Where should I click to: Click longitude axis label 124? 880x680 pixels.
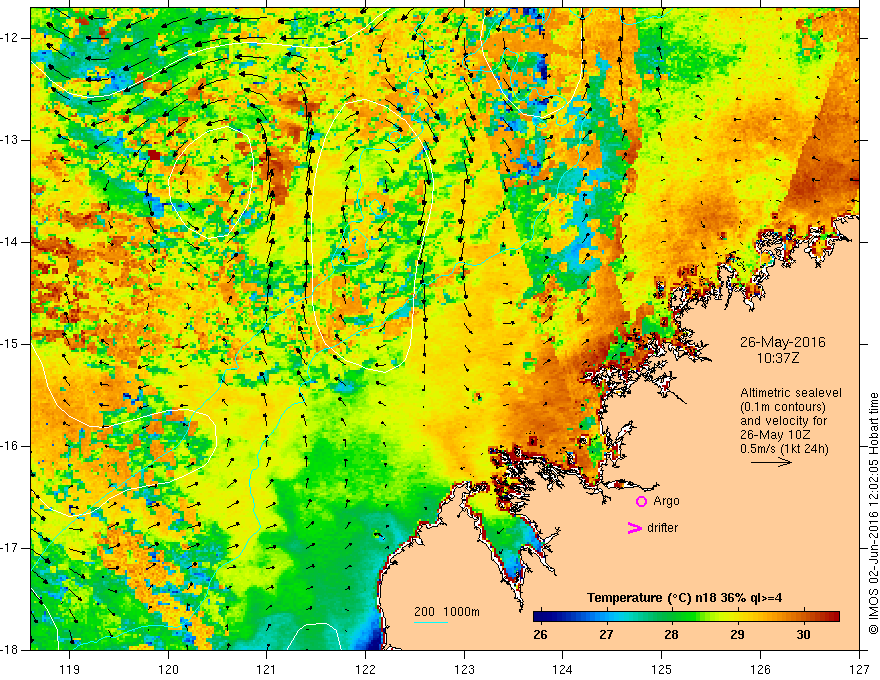pos(563,669)
